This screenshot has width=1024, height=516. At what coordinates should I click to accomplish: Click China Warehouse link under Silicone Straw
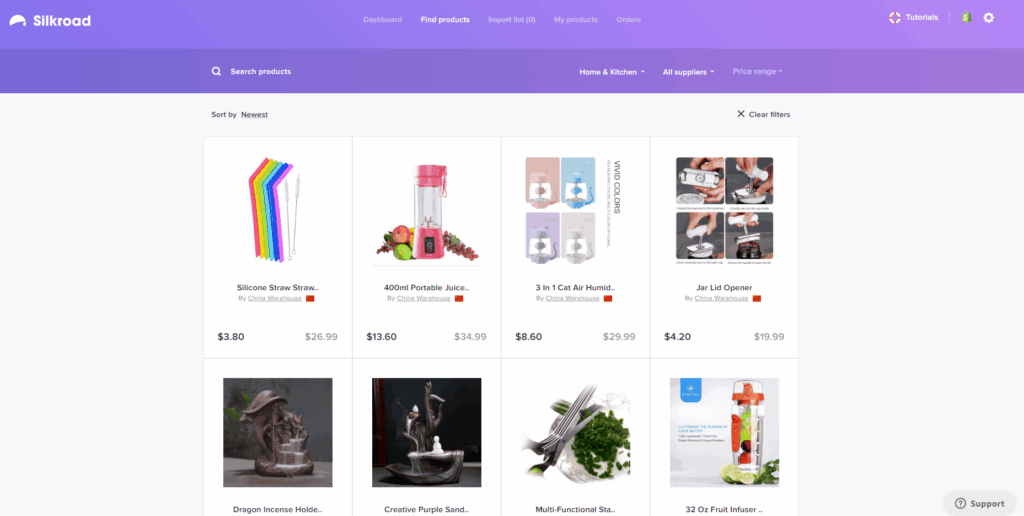[275, 298]
